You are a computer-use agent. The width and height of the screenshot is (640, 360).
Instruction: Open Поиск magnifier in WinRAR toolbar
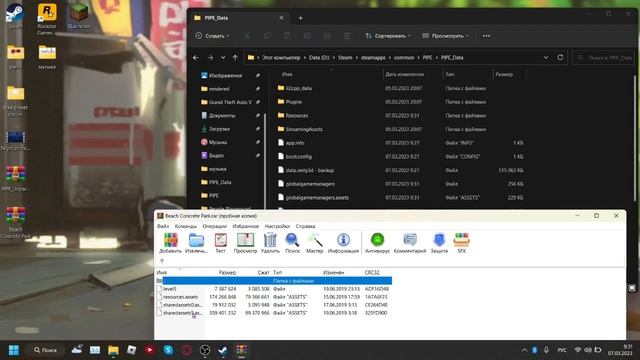[x=292, y=243]
